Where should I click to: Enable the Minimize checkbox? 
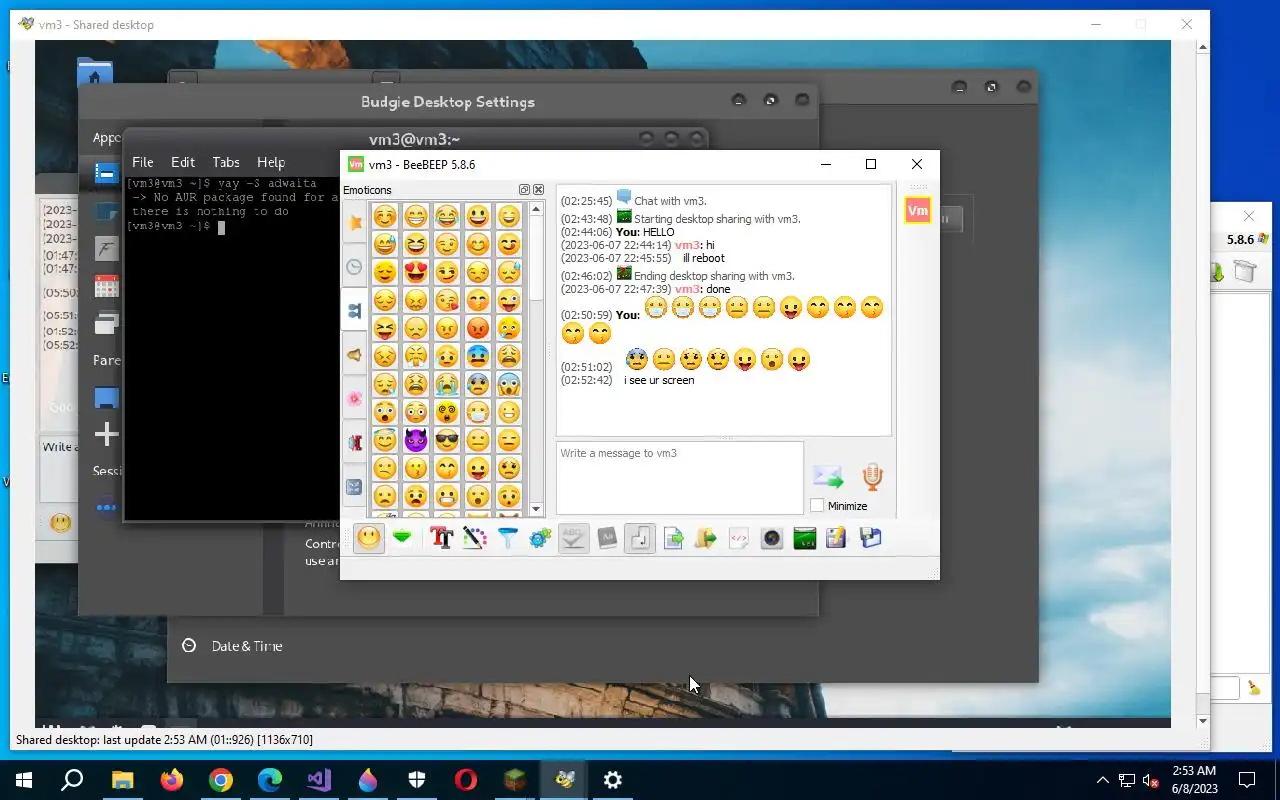pos(817,506)
